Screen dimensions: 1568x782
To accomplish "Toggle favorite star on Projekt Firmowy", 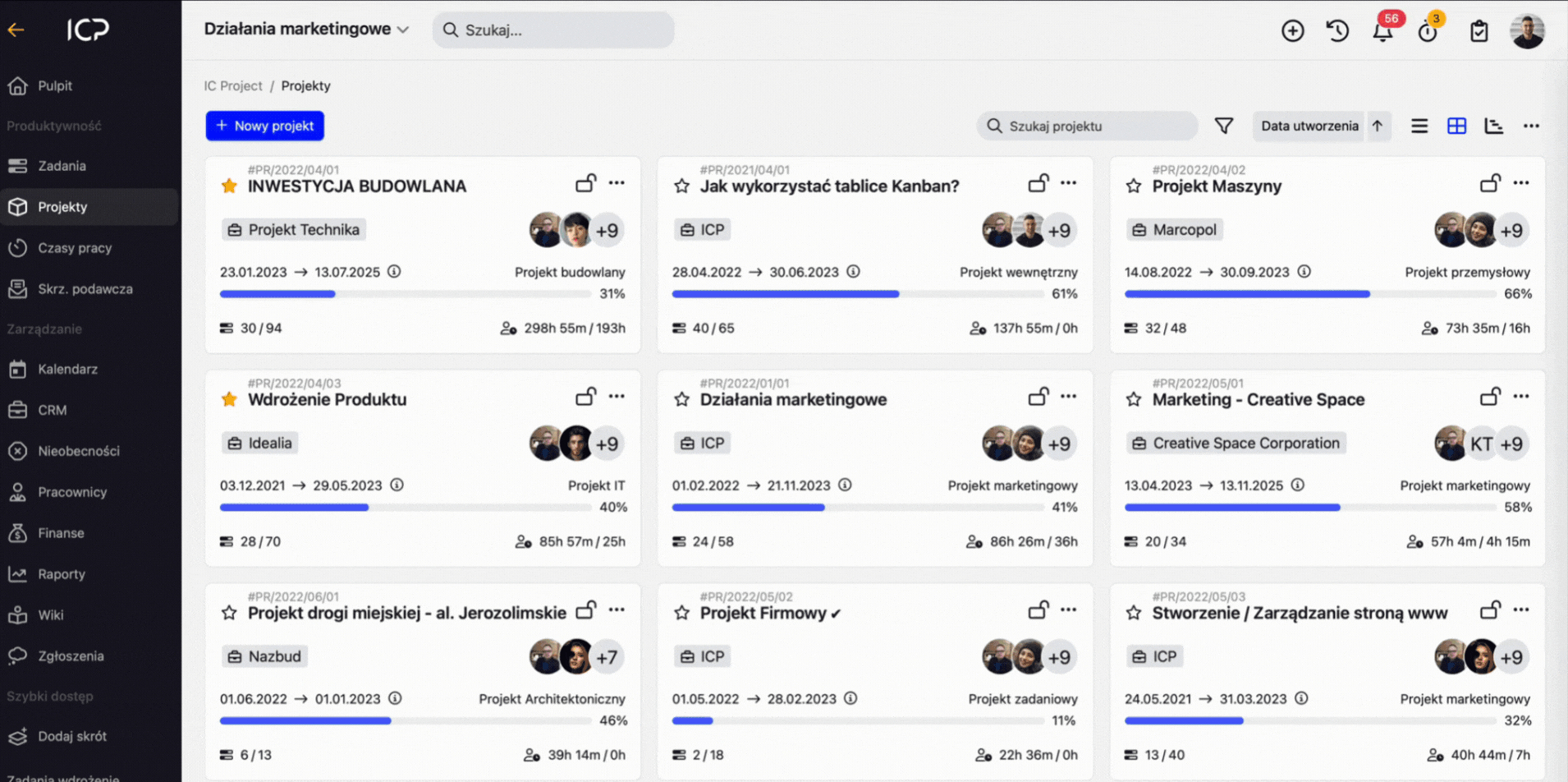I will pos(681,613).
